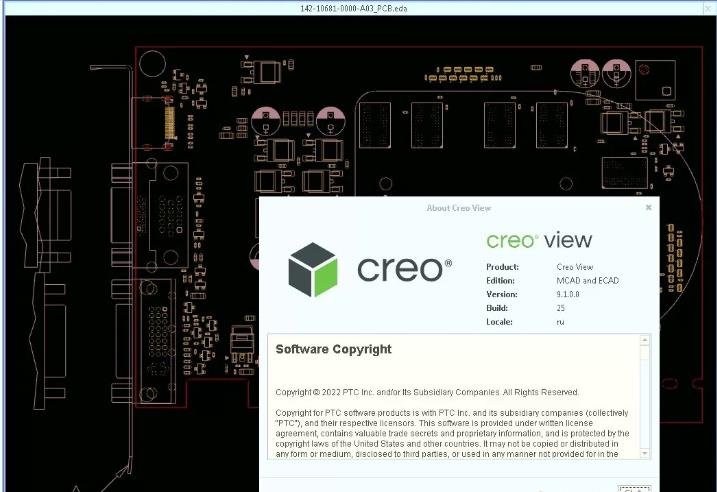This screenshot has height=492, width=717.
Task: Click the edition value 'MCAD and ECAD'
Action: pyautogui.click(x=588, y=281)
